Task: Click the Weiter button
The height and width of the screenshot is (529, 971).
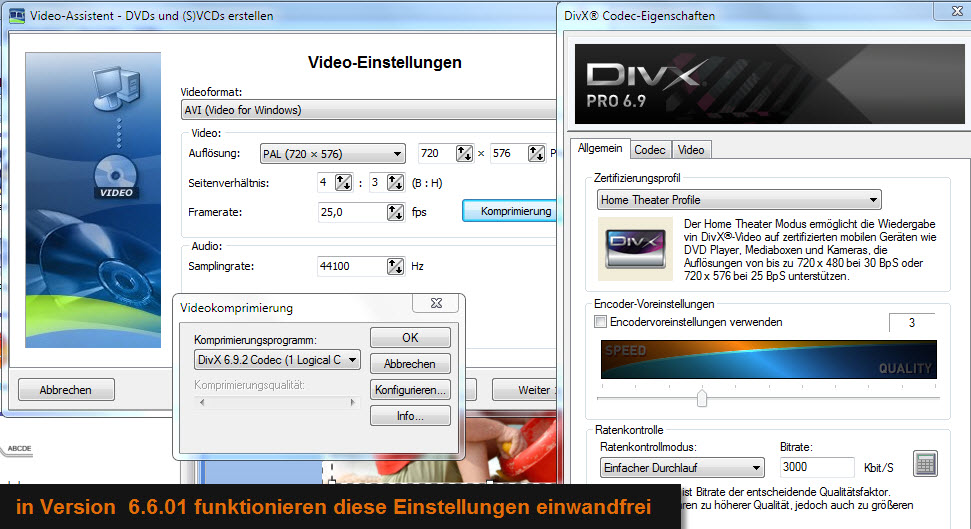Action: tap(525, 390)
